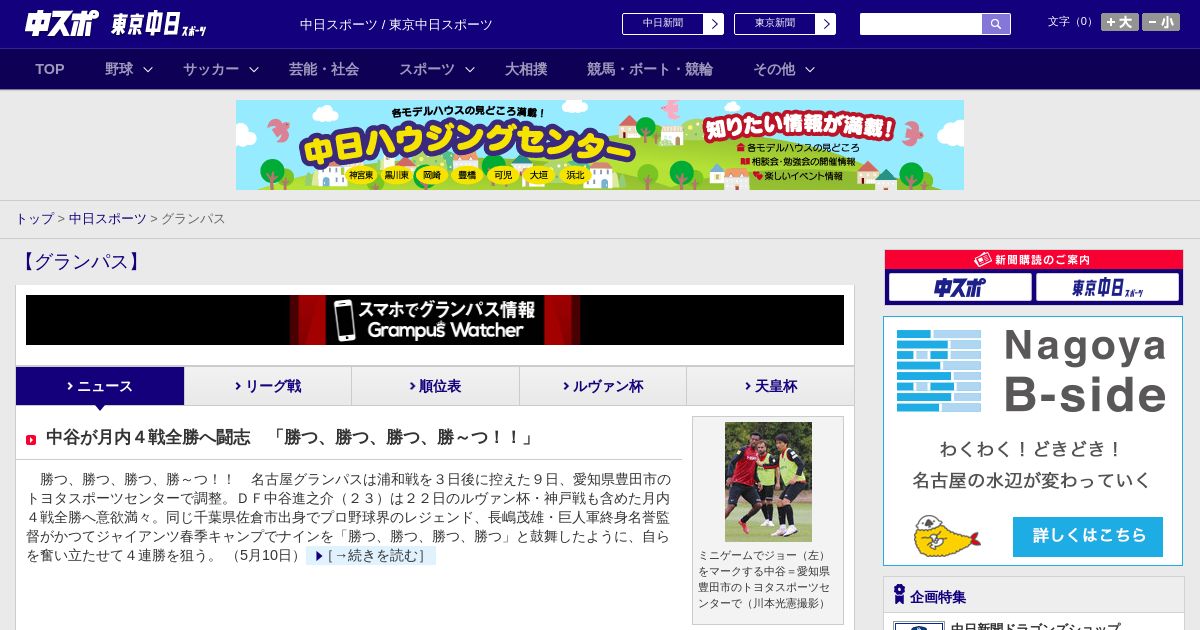Expand the スポーツ dropdown chevron

[x=470, y=69]
